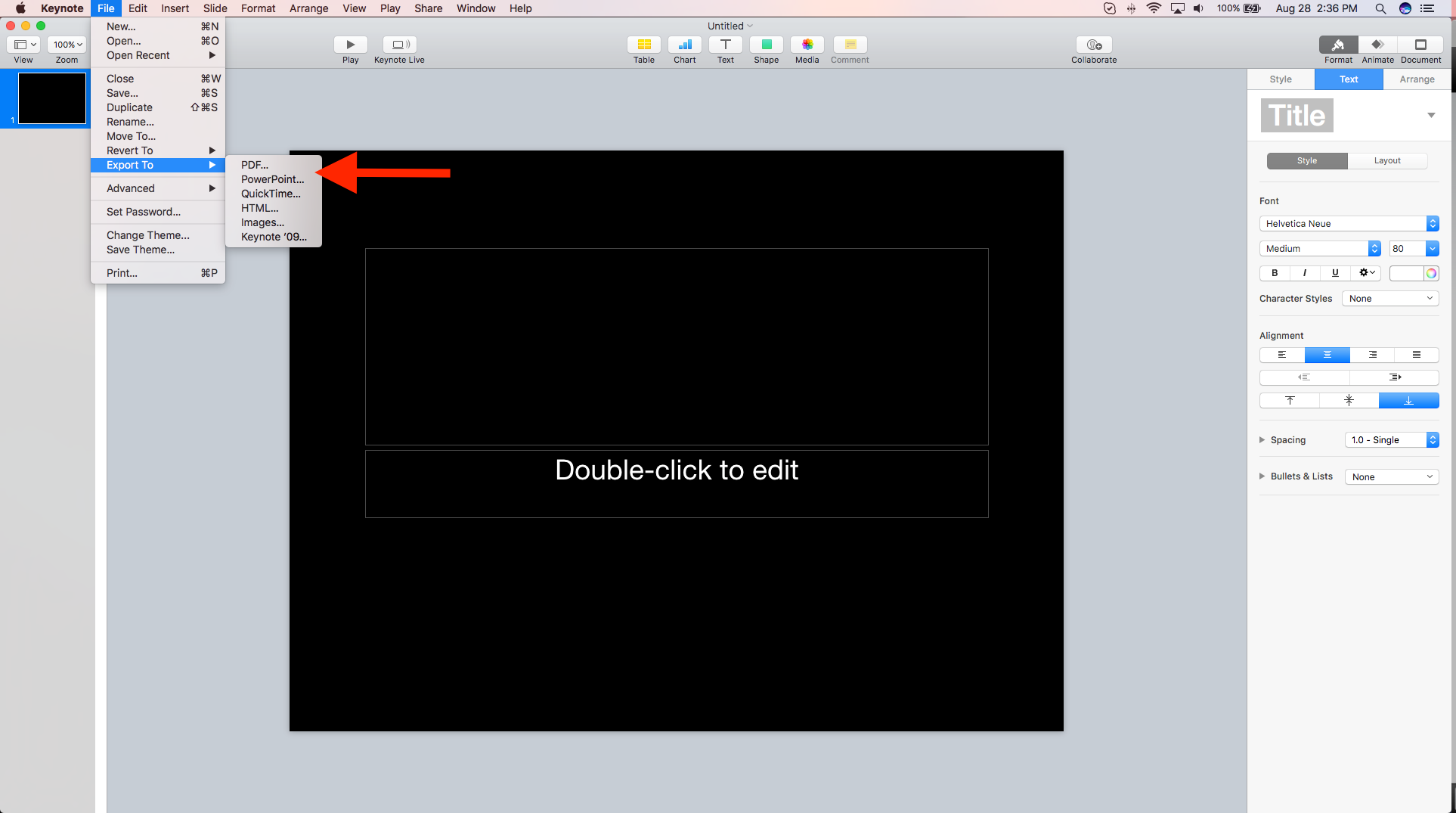Add a Chart using the toolbar icon
This screenshot has width=1456, height=813.
684,45
